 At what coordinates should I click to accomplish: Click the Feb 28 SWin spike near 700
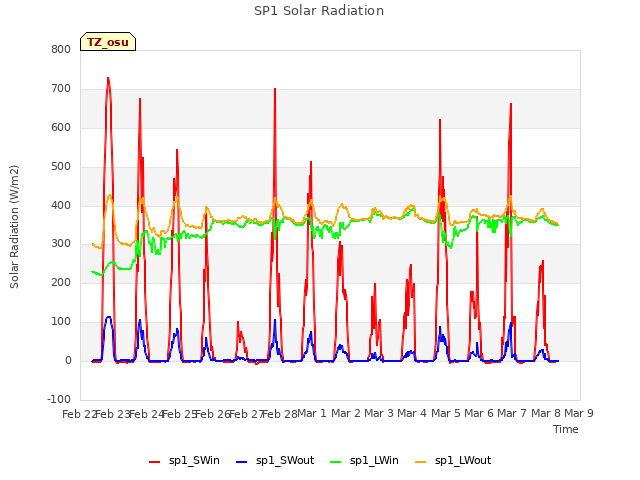click(275, 89)
